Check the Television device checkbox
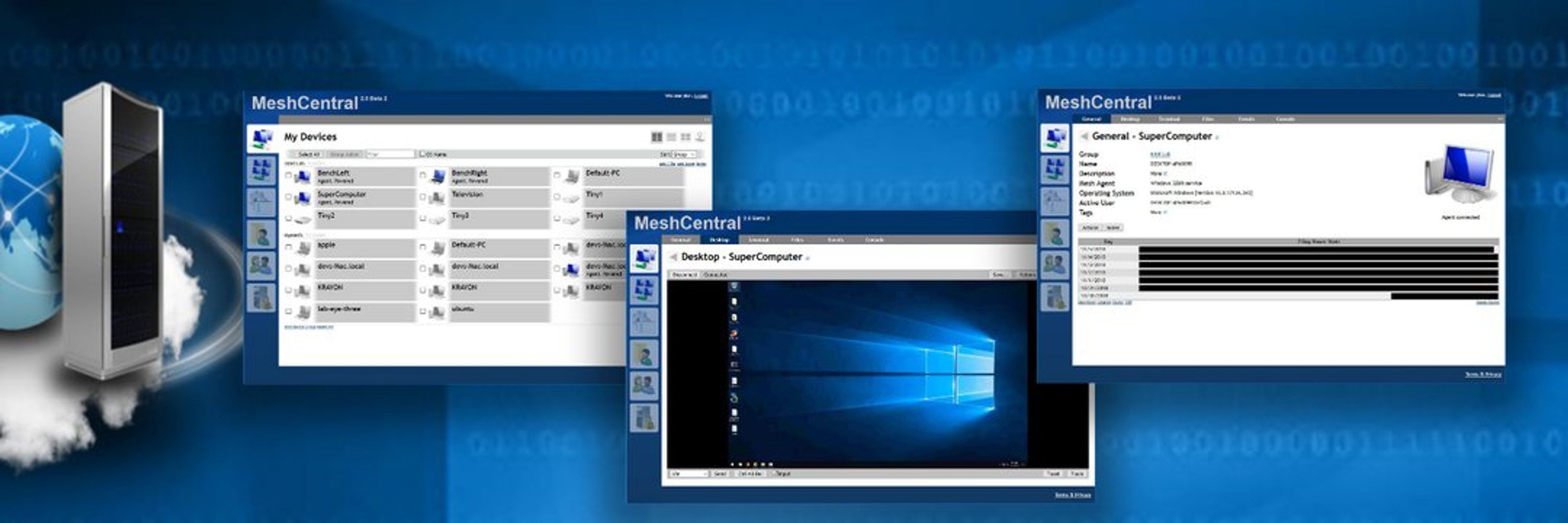Viewport: 1568px width, 523px height. click(422, 197)
